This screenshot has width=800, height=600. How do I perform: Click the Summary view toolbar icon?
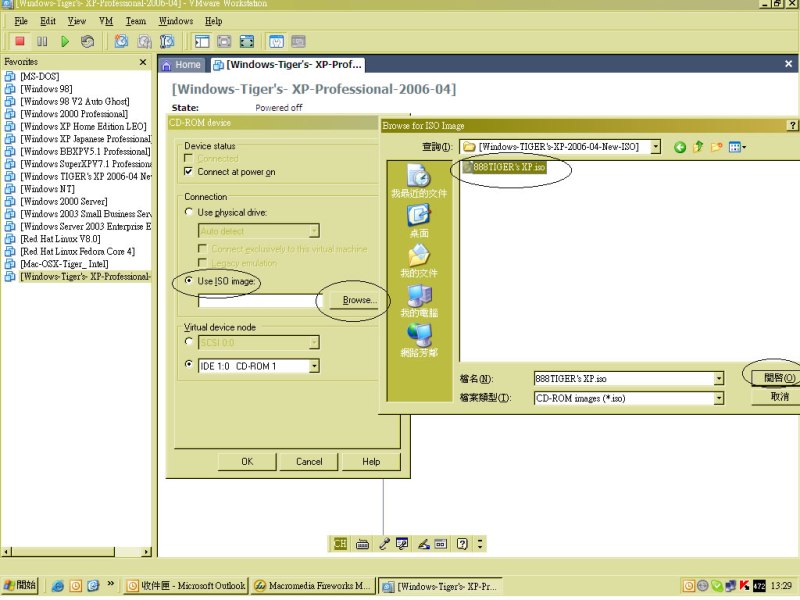277,41
